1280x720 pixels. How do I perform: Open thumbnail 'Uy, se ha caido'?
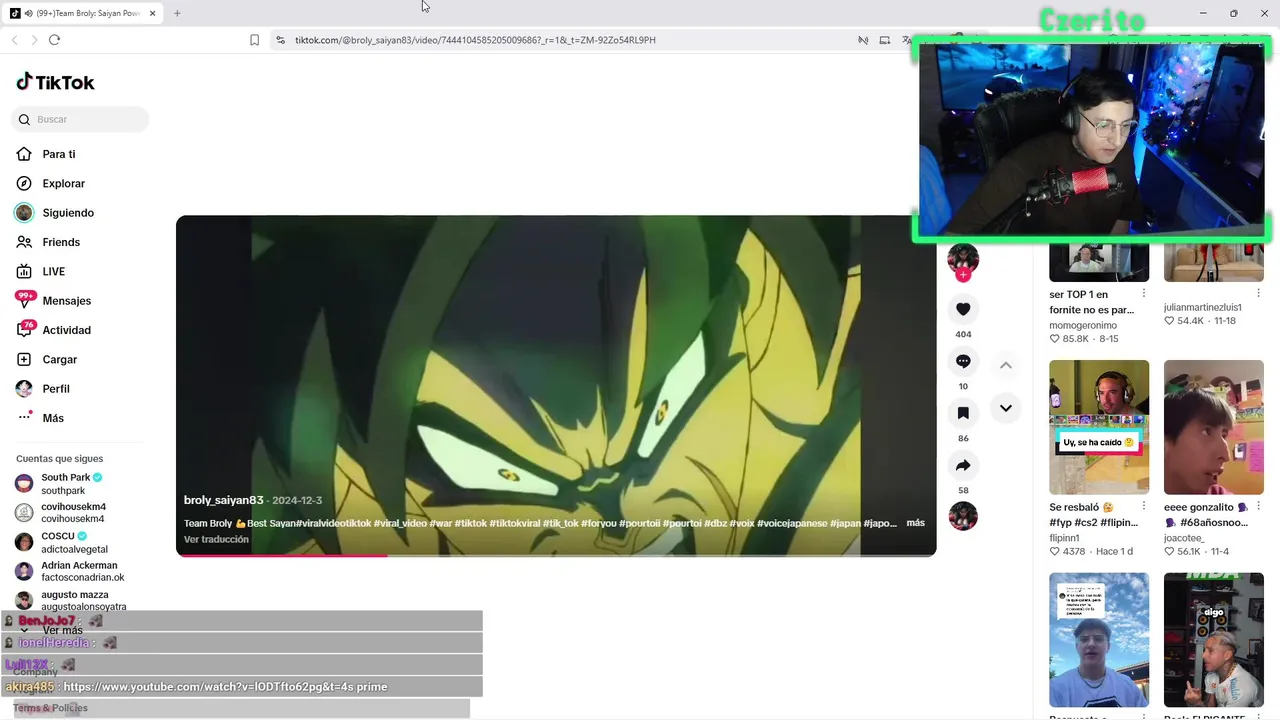point(1099,427)
